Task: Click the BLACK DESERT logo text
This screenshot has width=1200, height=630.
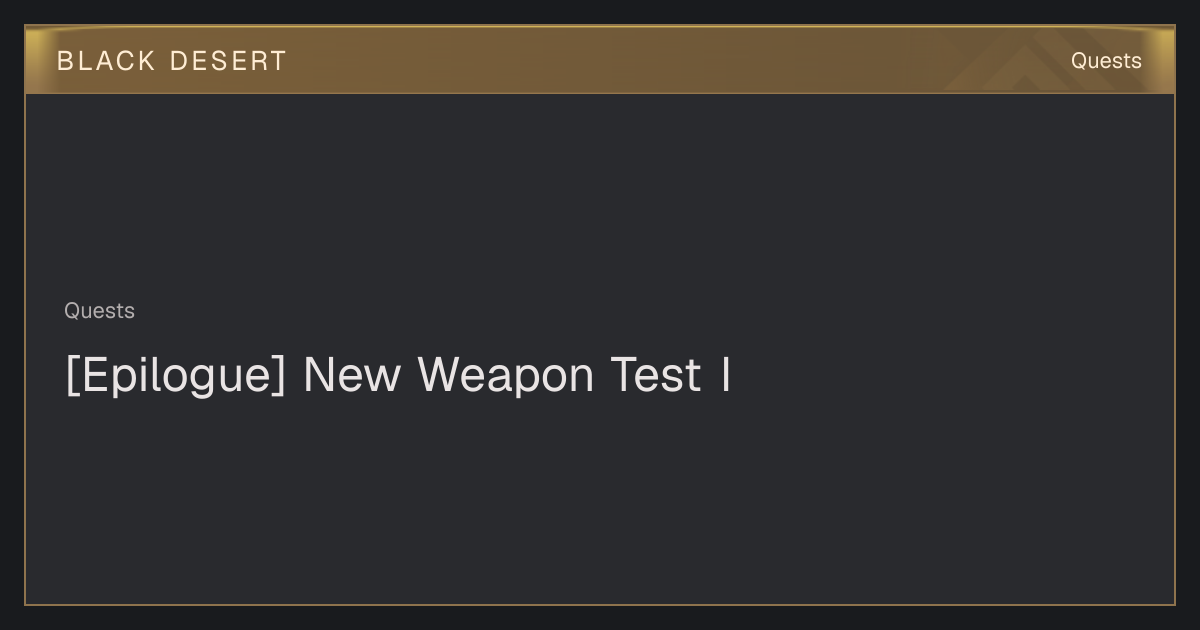Action: pyautogui.click(x=172, y=61)
